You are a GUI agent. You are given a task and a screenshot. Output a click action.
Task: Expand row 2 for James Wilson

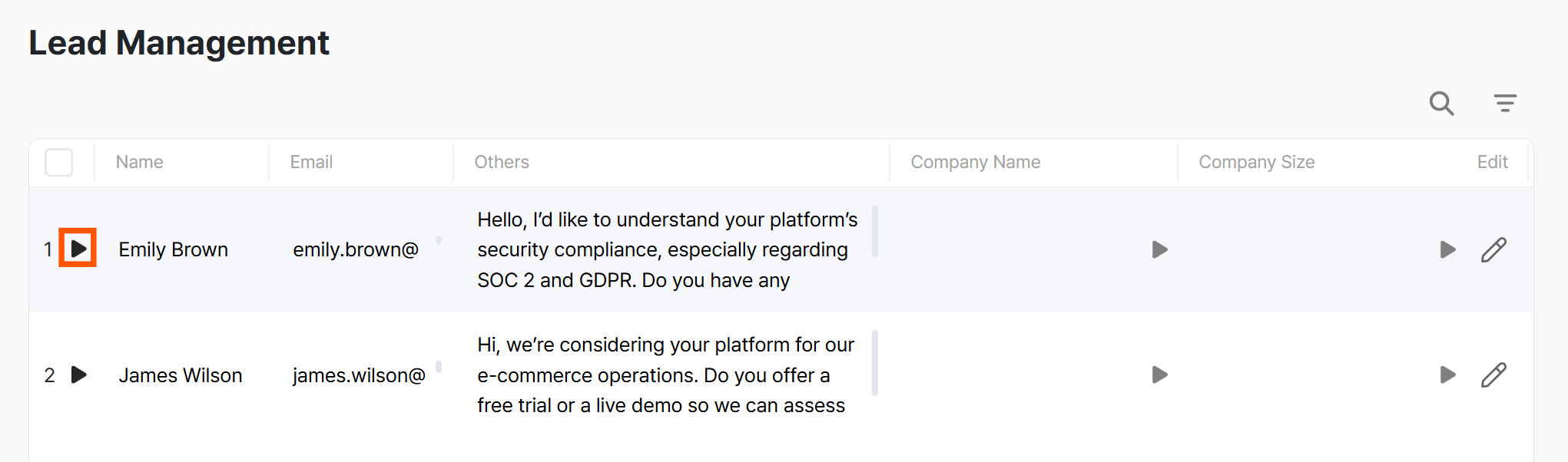point(78,375)
